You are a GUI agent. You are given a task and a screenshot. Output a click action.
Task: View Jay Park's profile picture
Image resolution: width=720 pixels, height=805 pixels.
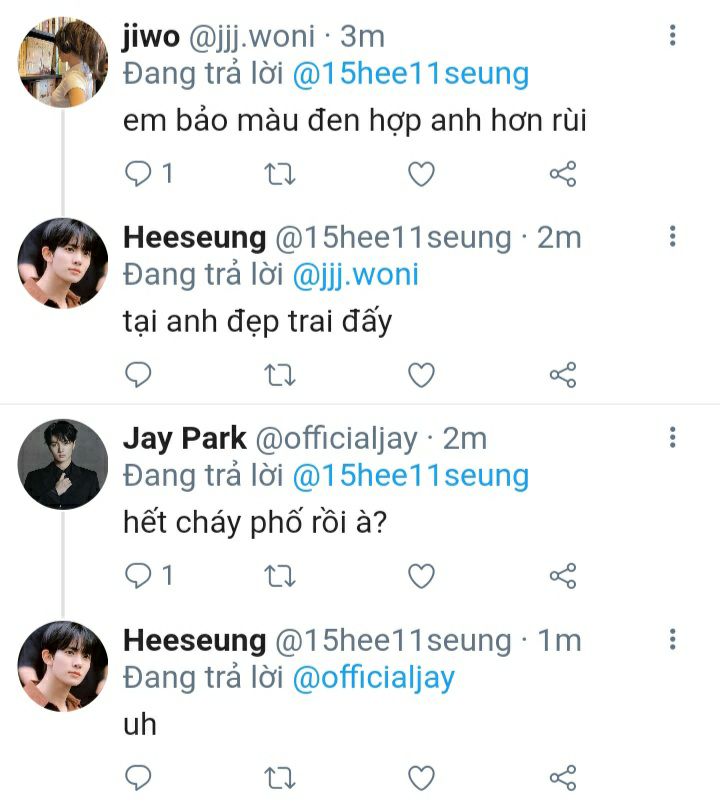click(62, 463)
